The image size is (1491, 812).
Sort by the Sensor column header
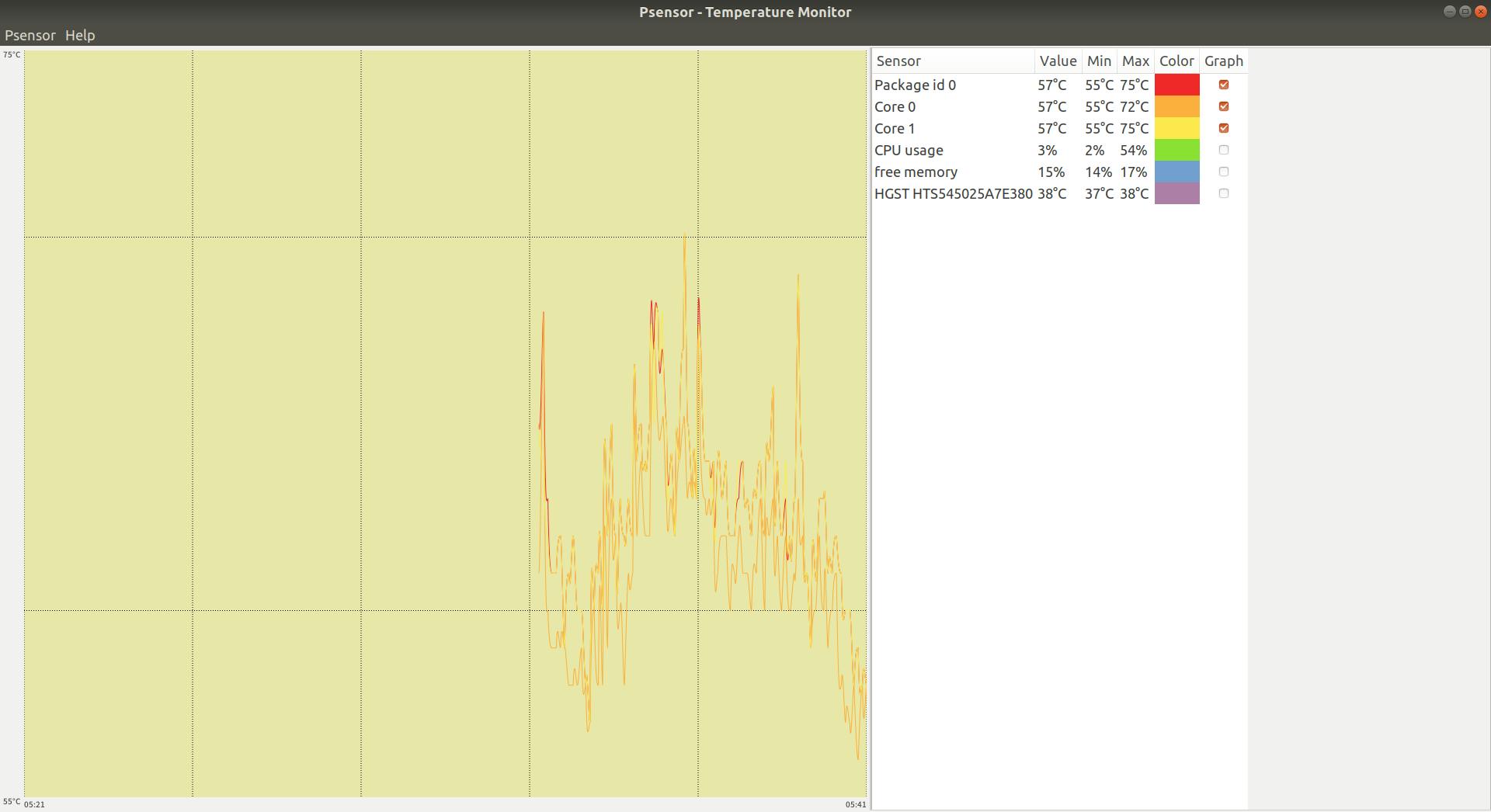coord(954,61)
